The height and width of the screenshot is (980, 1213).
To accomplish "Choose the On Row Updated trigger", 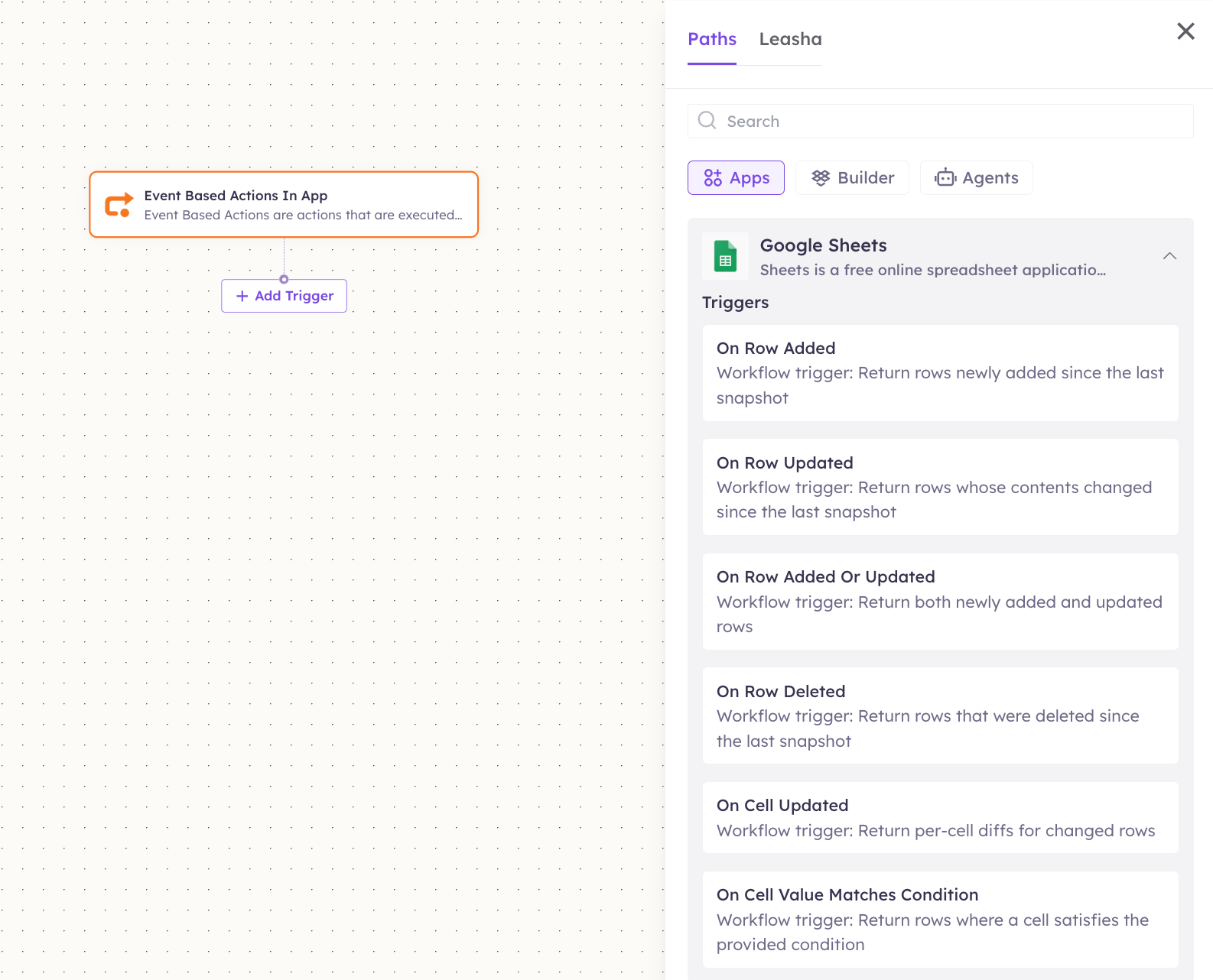I will pos(940,487).
